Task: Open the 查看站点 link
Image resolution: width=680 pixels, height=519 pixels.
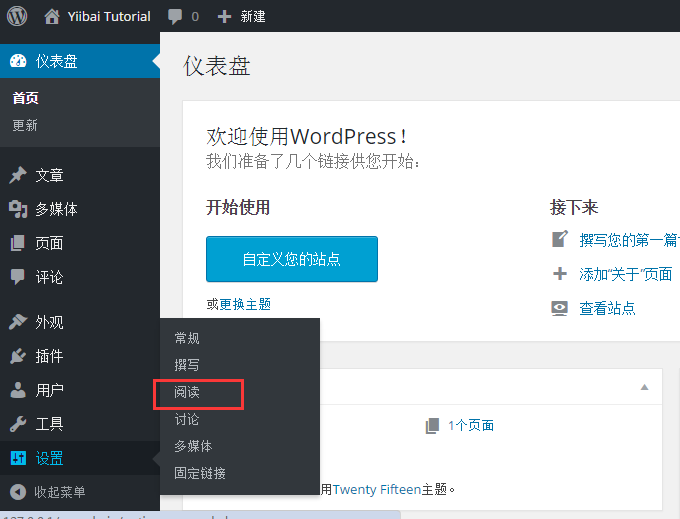Action: tap(608, 308)
